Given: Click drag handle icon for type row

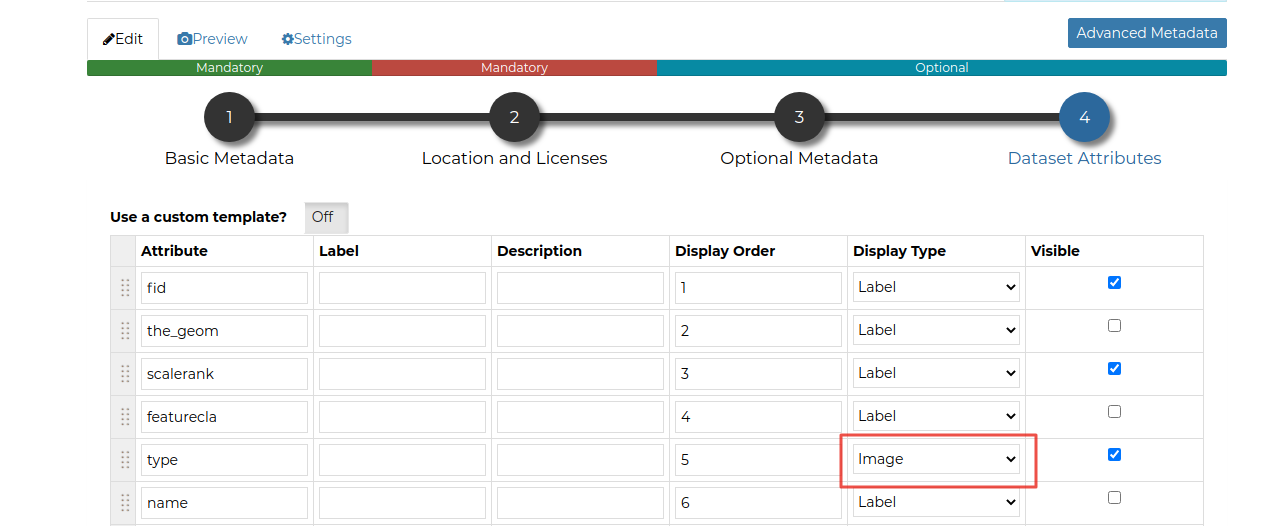Looking at the screenshot, I should (x=125, y=460).
